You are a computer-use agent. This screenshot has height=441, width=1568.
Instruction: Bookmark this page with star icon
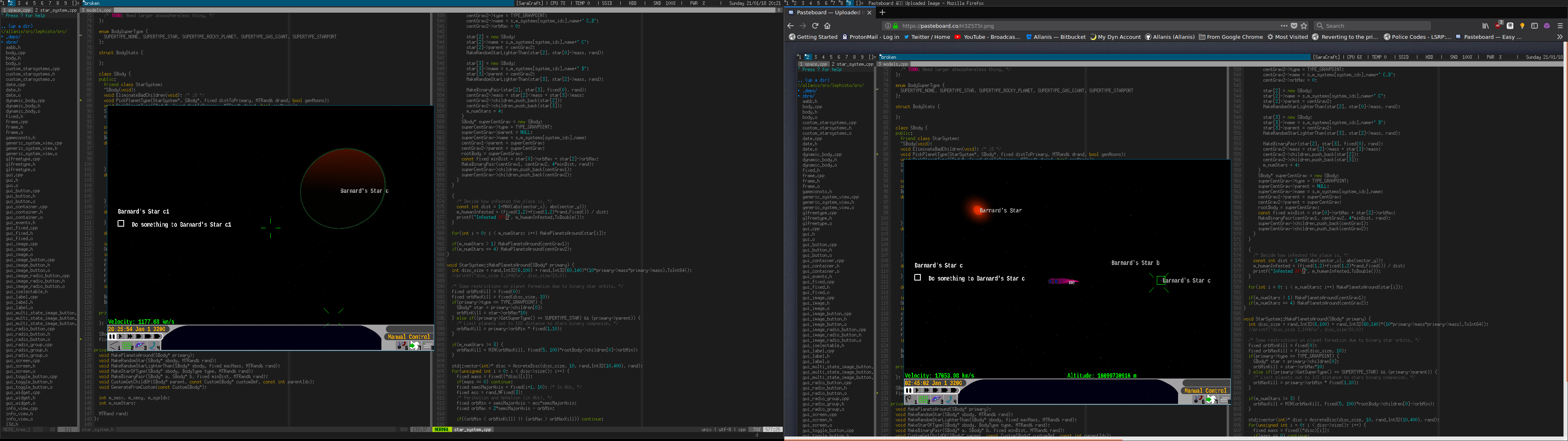[1304, 26]
